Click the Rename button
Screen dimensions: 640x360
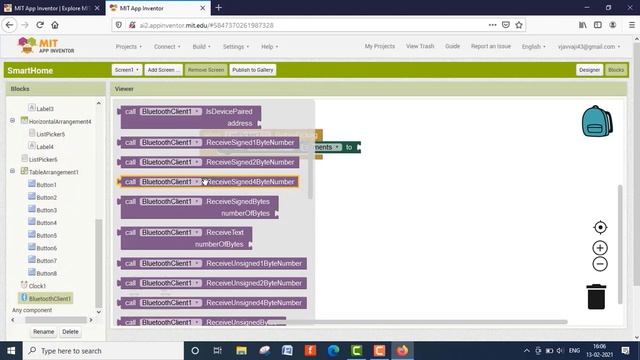(x=43, y=331)
